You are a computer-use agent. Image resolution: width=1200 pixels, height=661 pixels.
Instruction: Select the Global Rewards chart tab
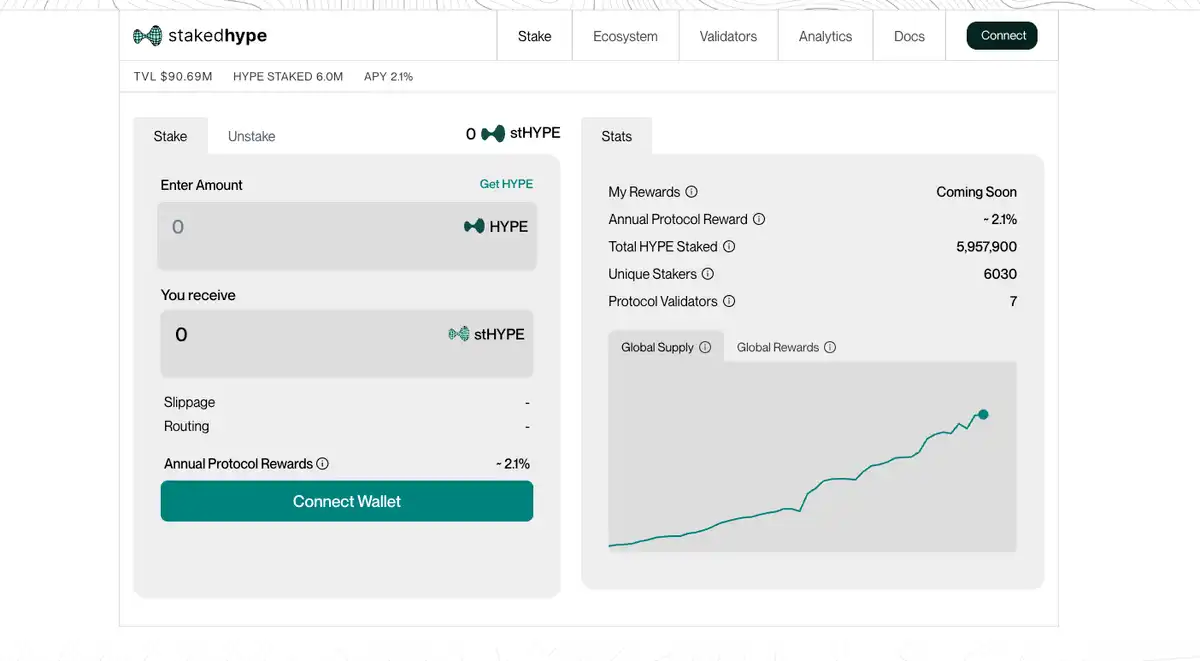tap(777, 347)
